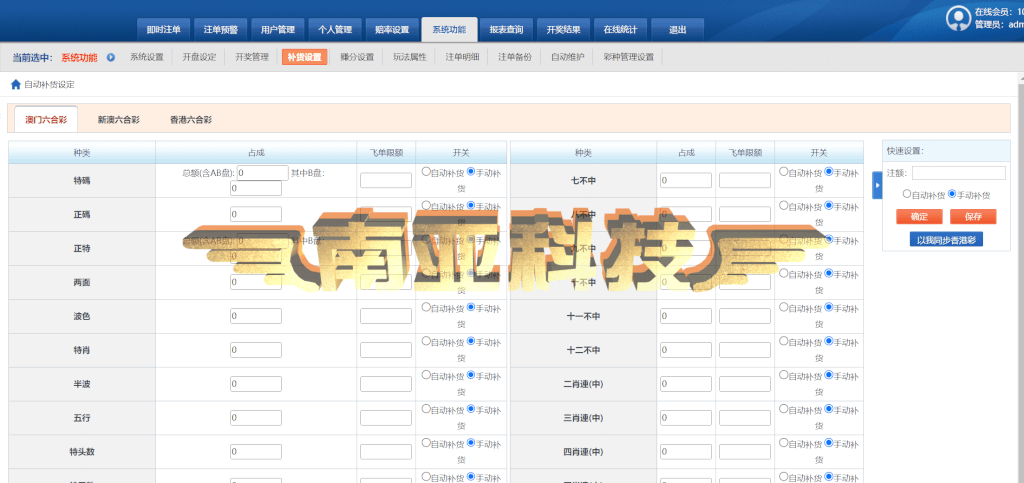Open the 赔率设置 menu

(x=392, y=29)
